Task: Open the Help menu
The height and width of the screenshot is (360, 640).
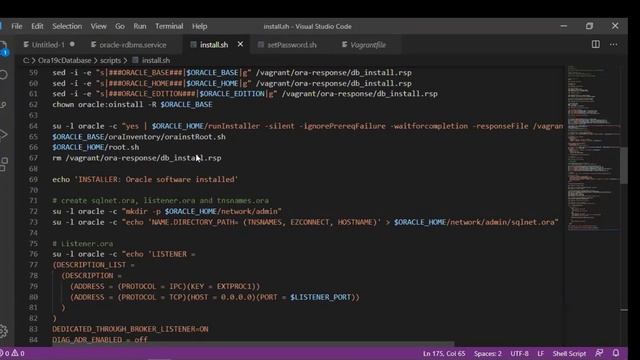Action: [x=200, y=27]
